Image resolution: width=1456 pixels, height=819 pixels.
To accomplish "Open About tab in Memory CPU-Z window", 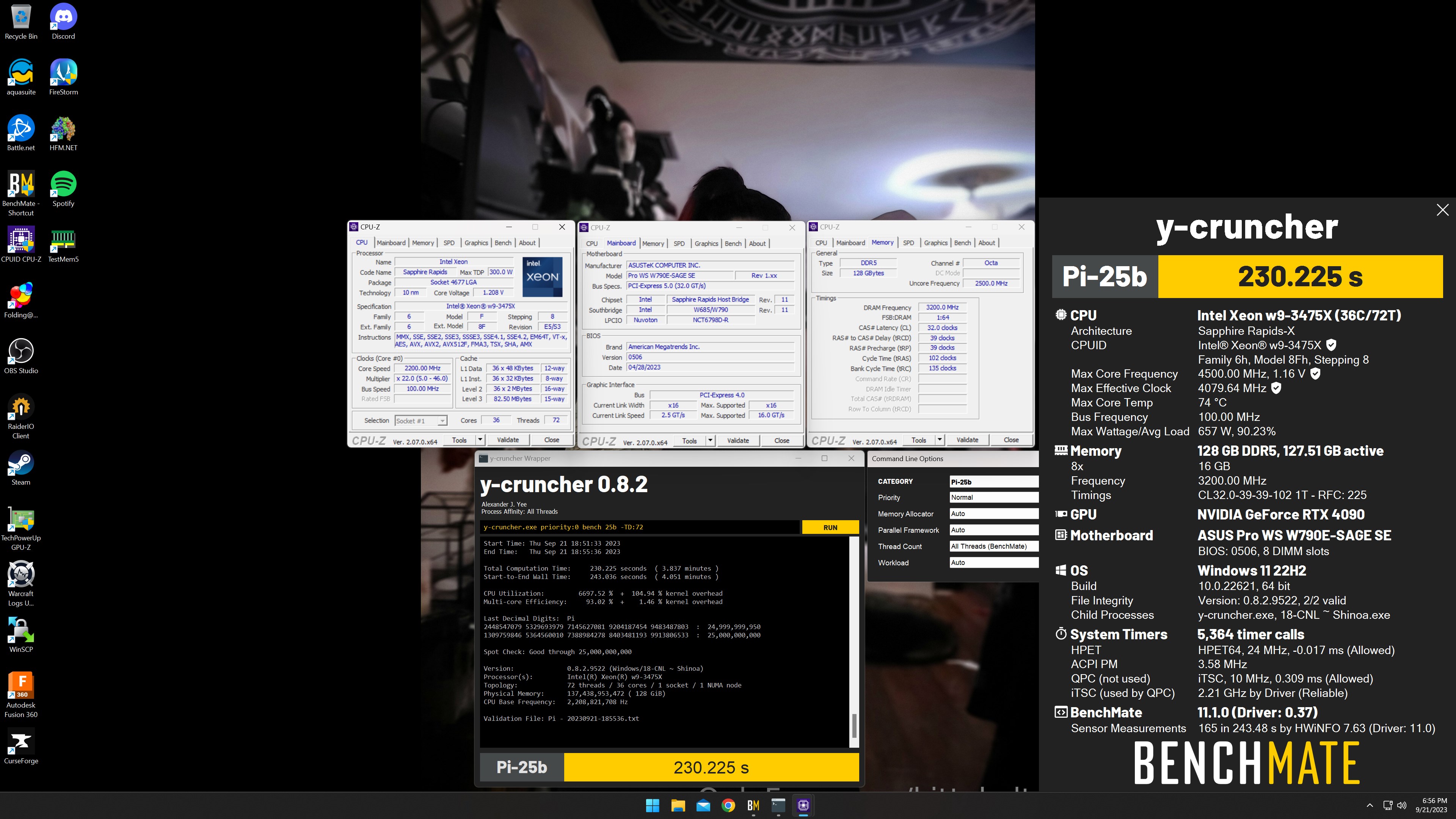I will coord(986,243).
